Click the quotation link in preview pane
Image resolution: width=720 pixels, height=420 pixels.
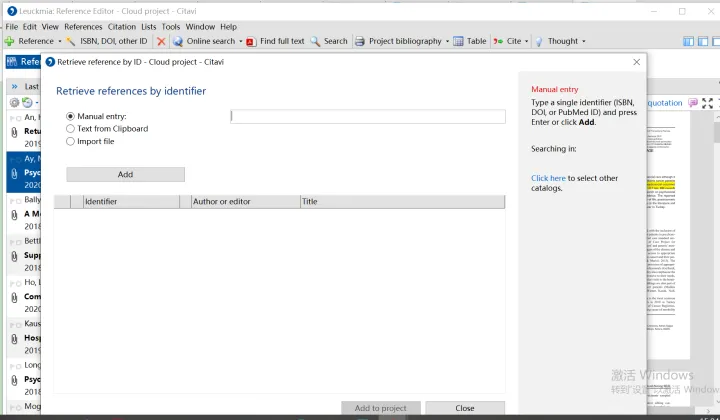(665, 103)
